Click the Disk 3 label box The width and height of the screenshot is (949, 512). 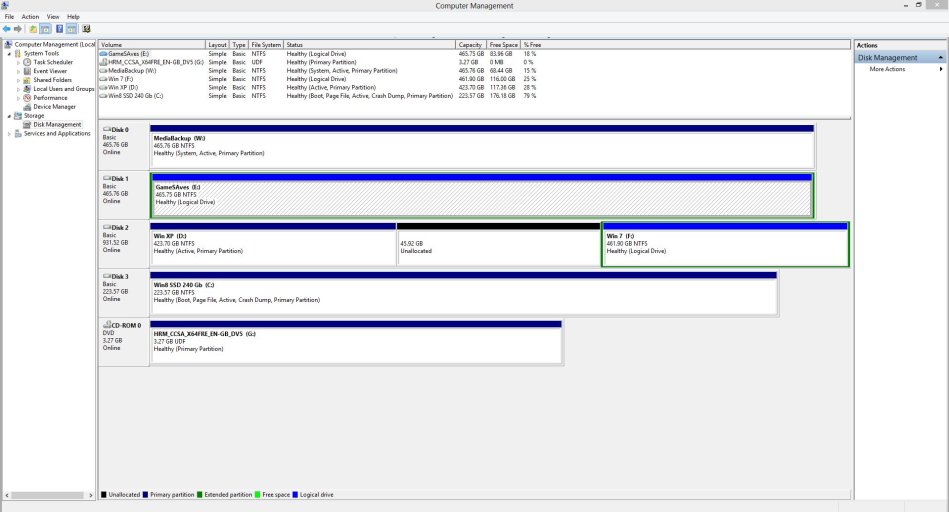124,294
